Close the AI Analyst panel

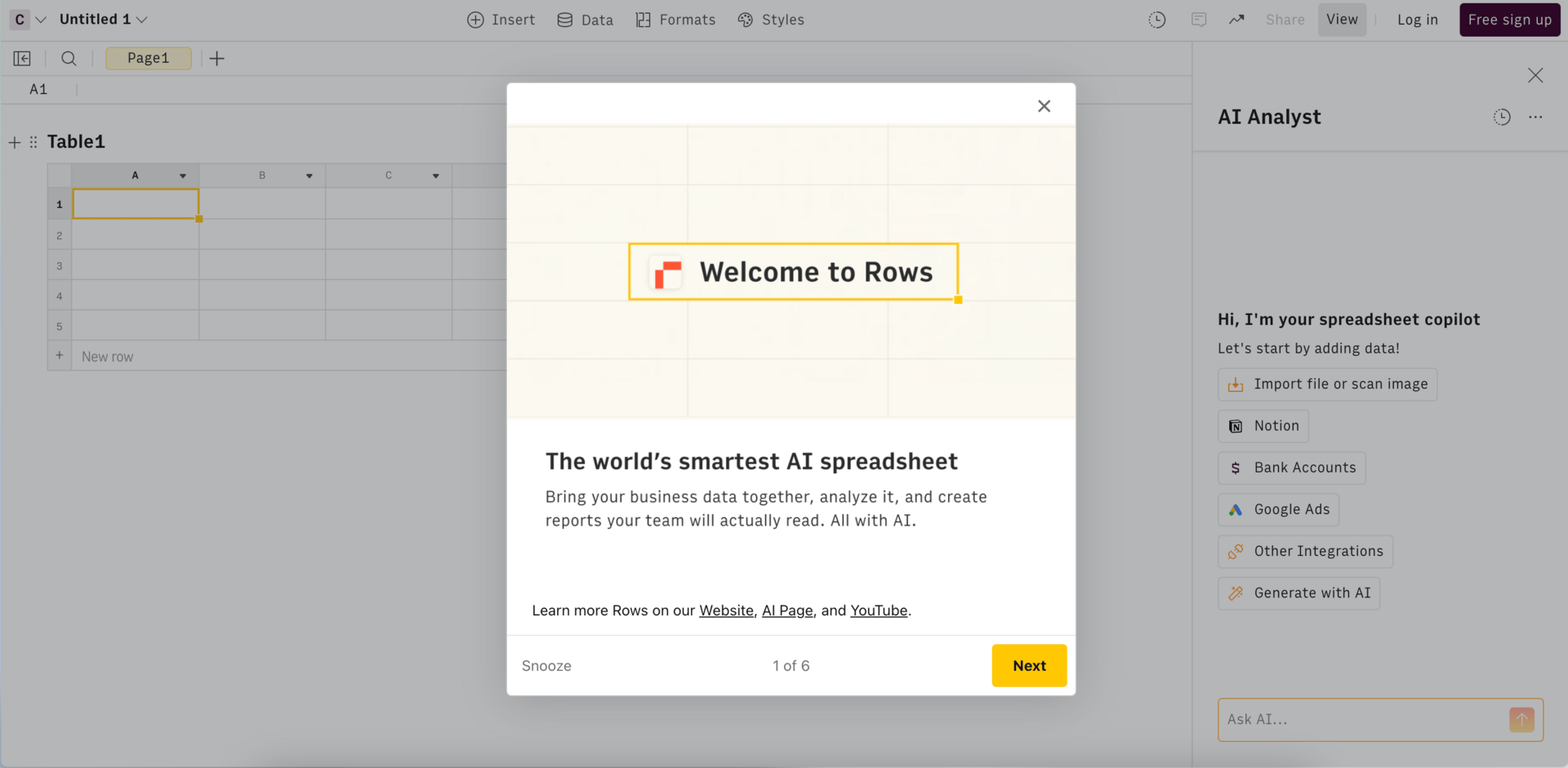coord(1535,76)
